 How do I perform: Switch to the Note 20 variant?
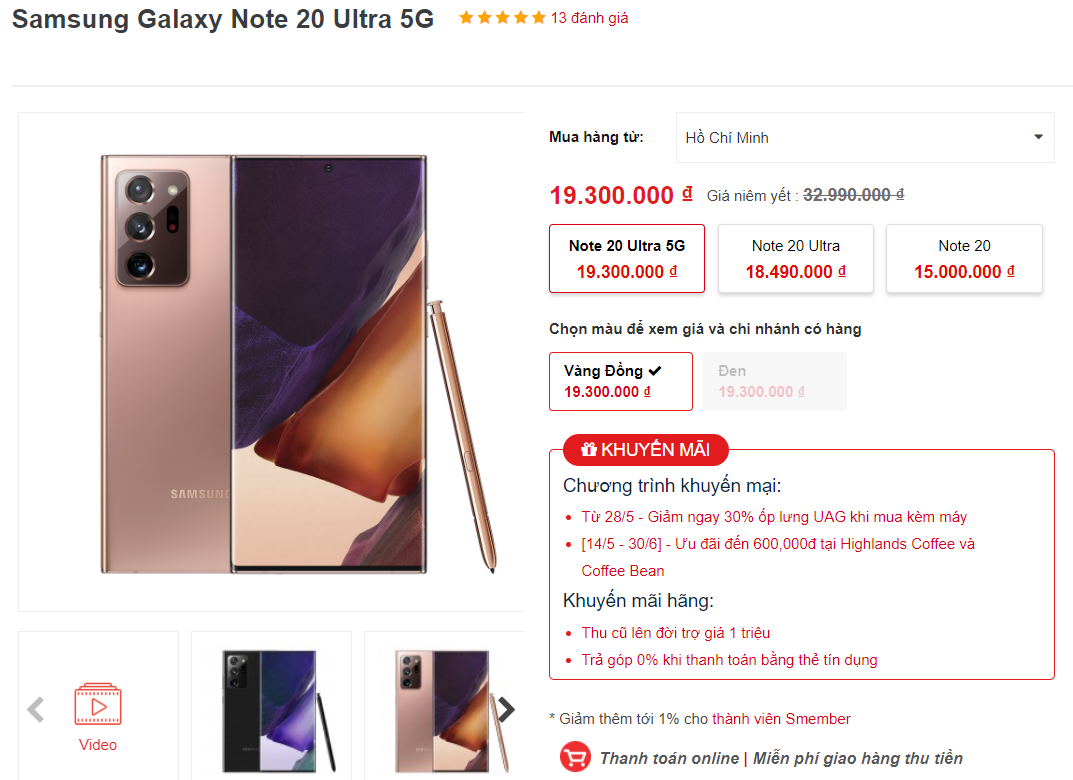(963, 258)
